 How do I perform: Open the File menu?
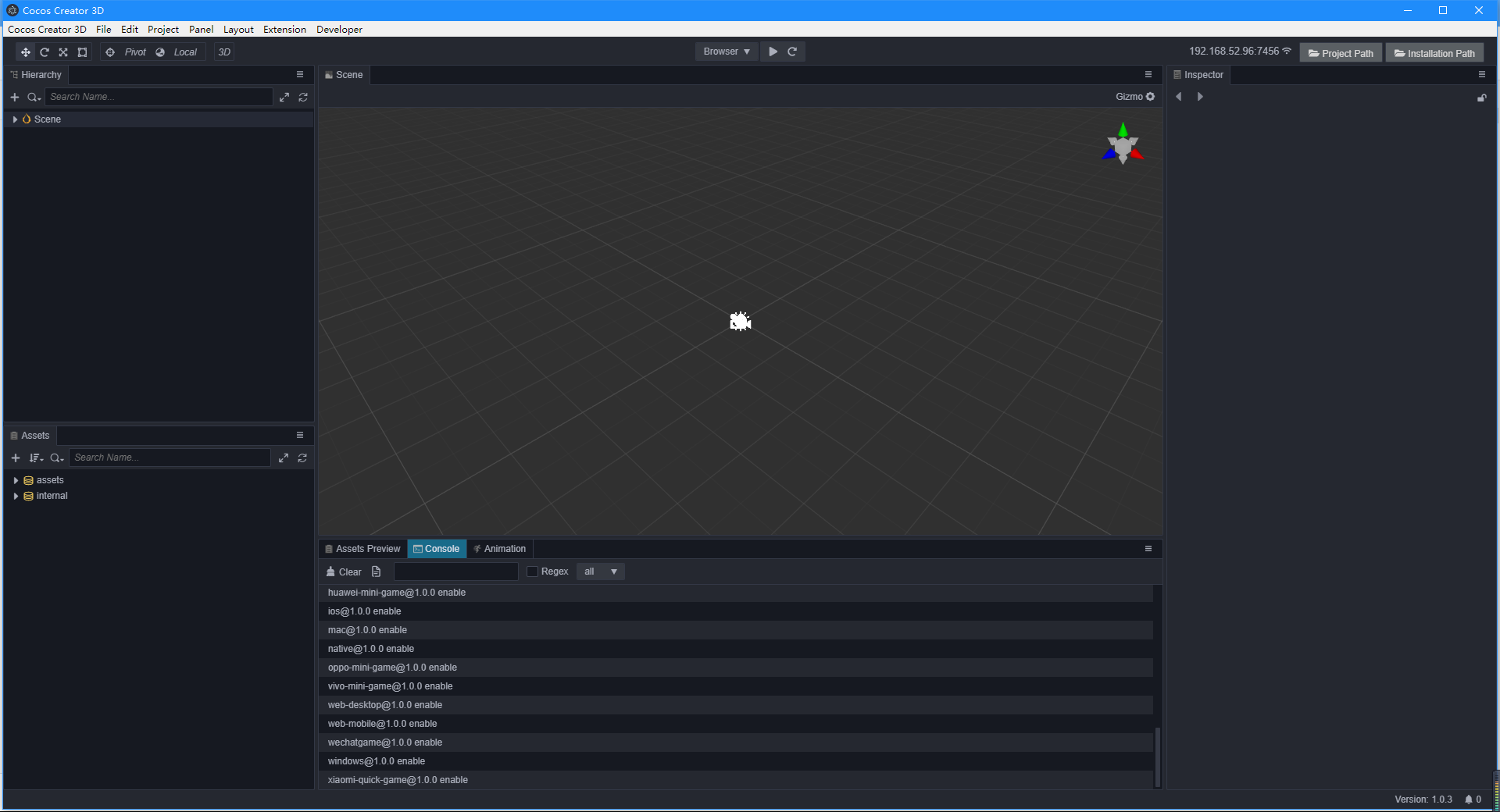(x=104, y=30)
